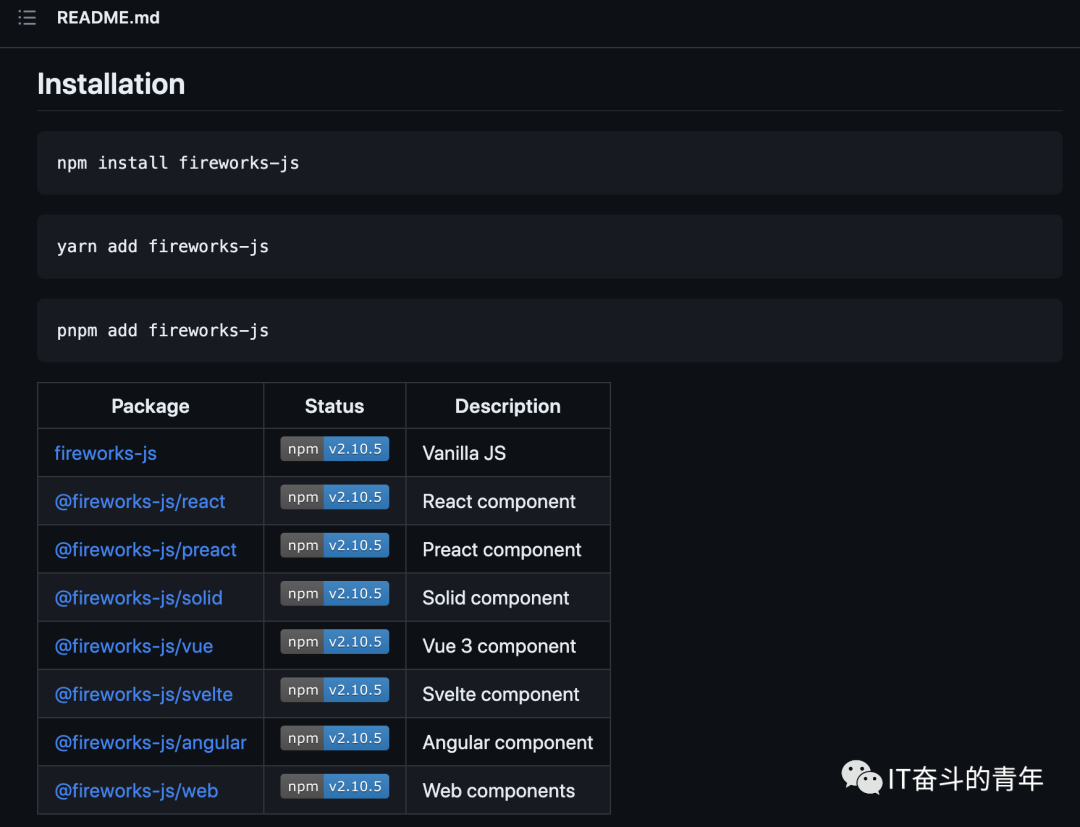Open the @fireworks-js/solid link

point(138,598)
